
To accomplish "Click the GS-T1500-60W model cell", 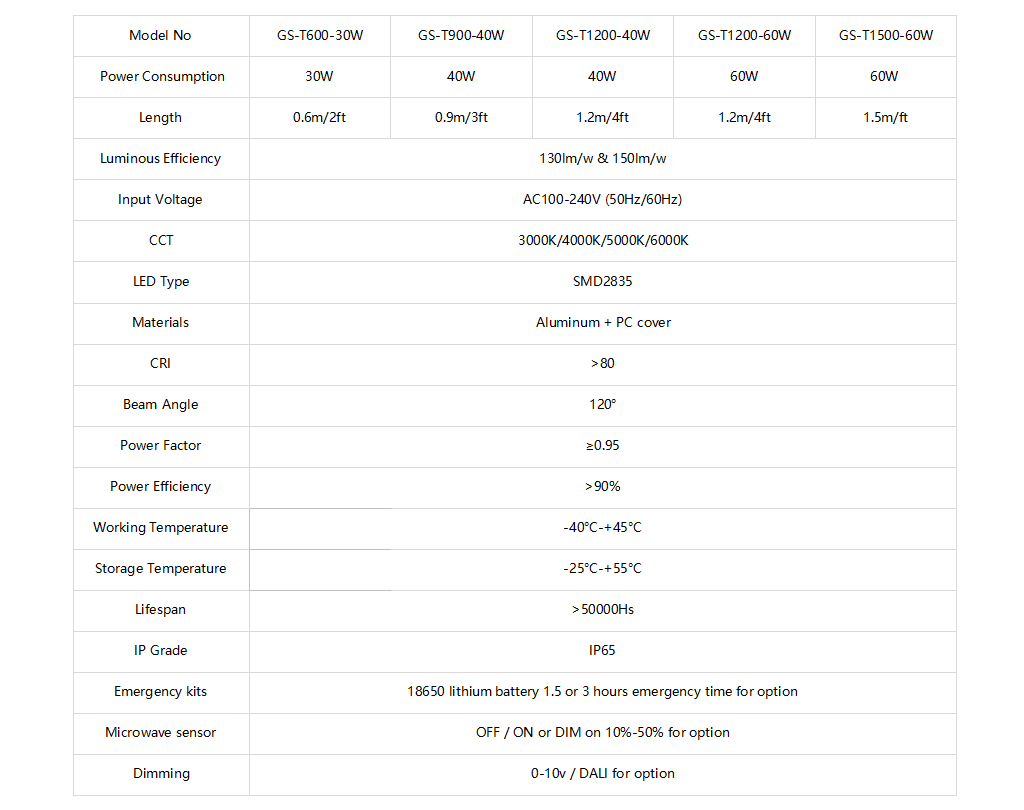I will [x=886, y=35].
